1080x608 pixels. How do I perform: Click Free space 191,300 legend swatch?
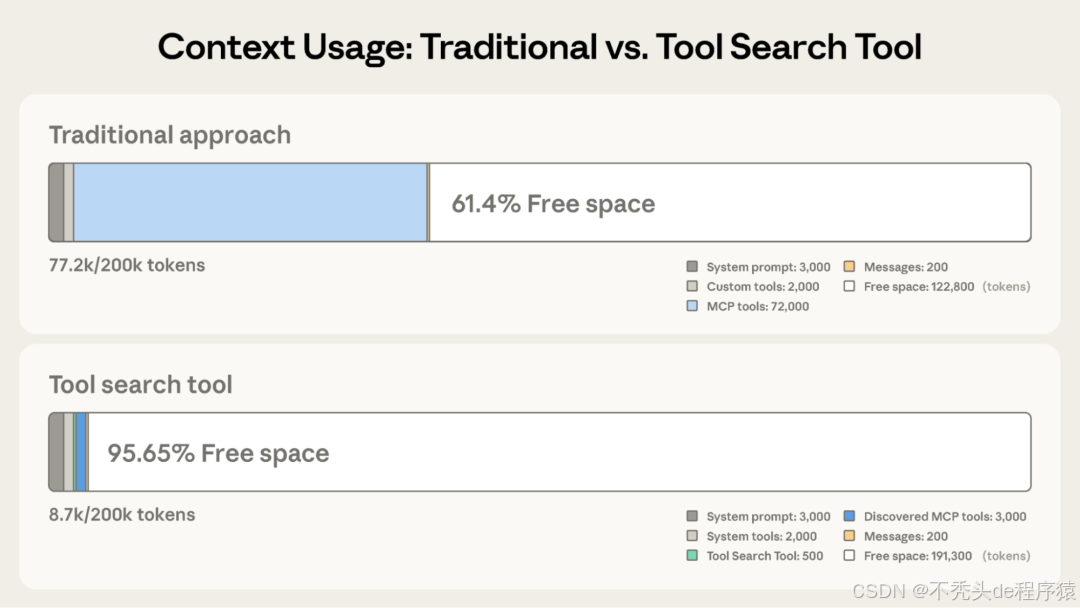click(849, 556)
